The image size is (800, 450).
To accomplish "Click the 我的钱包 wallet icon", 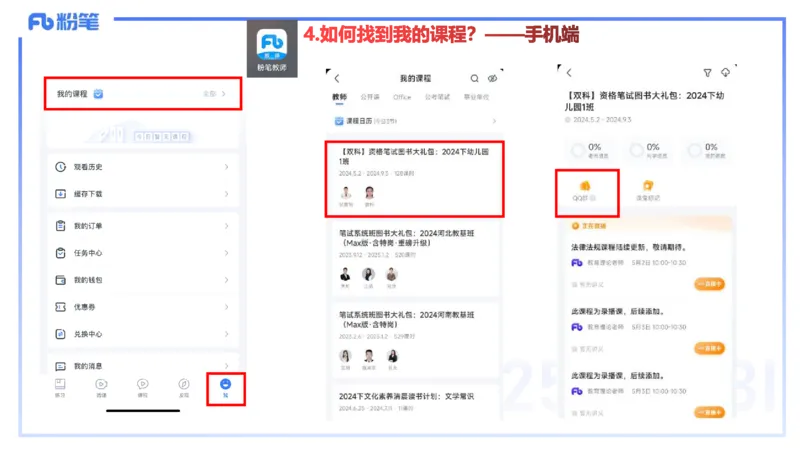I will click(60, 280).
